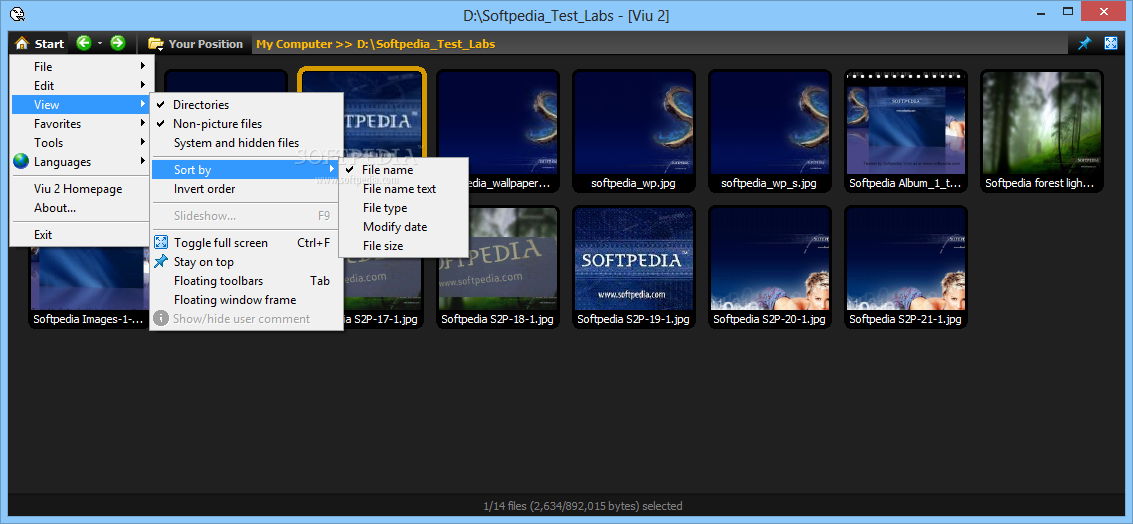This screenshot has height=524, width=1133.
Task: Click the full screen icon in top-right toolbar
Action: [1111, 43]
